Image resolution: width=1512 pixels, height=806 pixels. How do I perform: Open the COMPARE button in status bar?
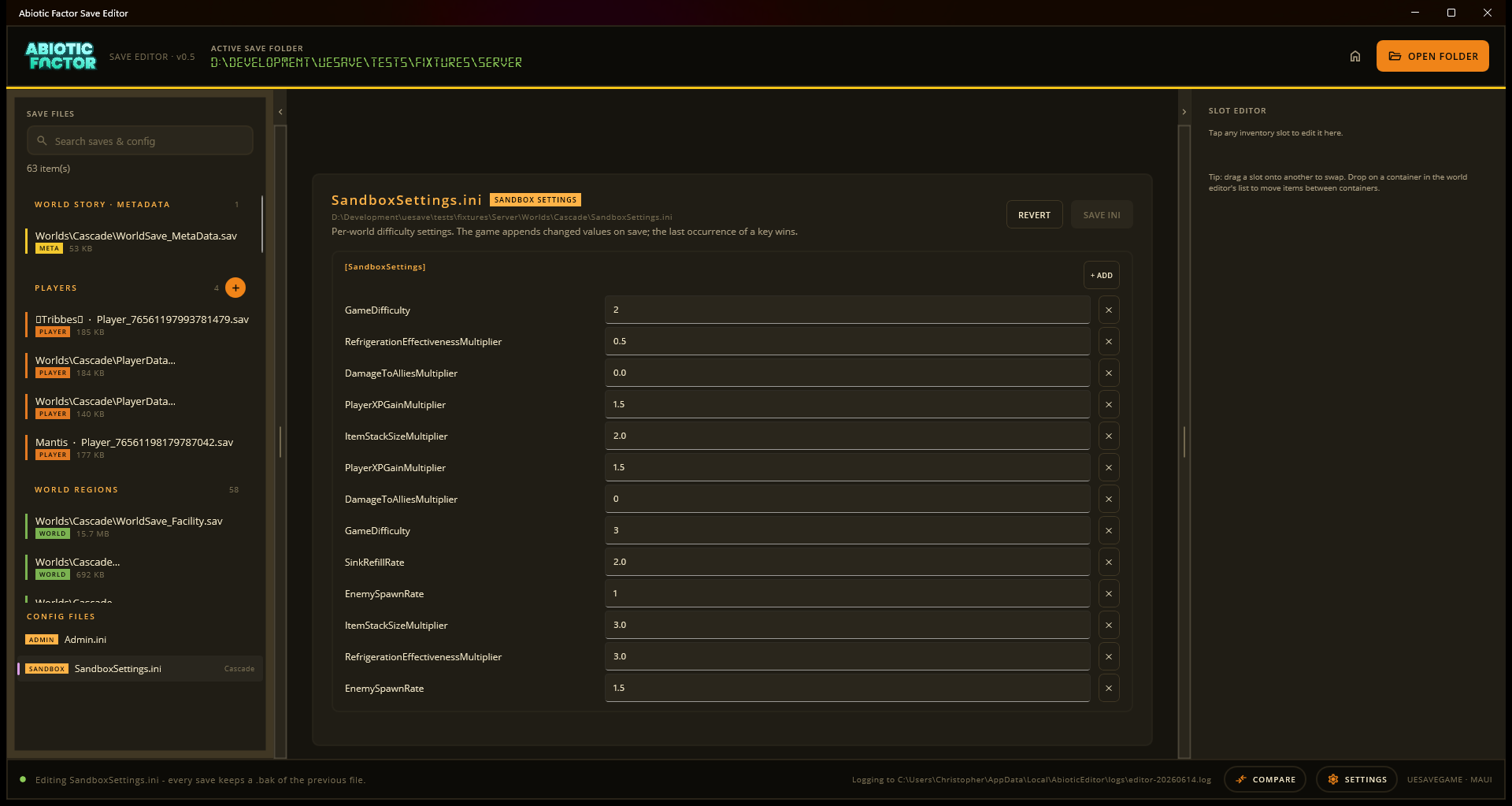[x=1265, y=779]
